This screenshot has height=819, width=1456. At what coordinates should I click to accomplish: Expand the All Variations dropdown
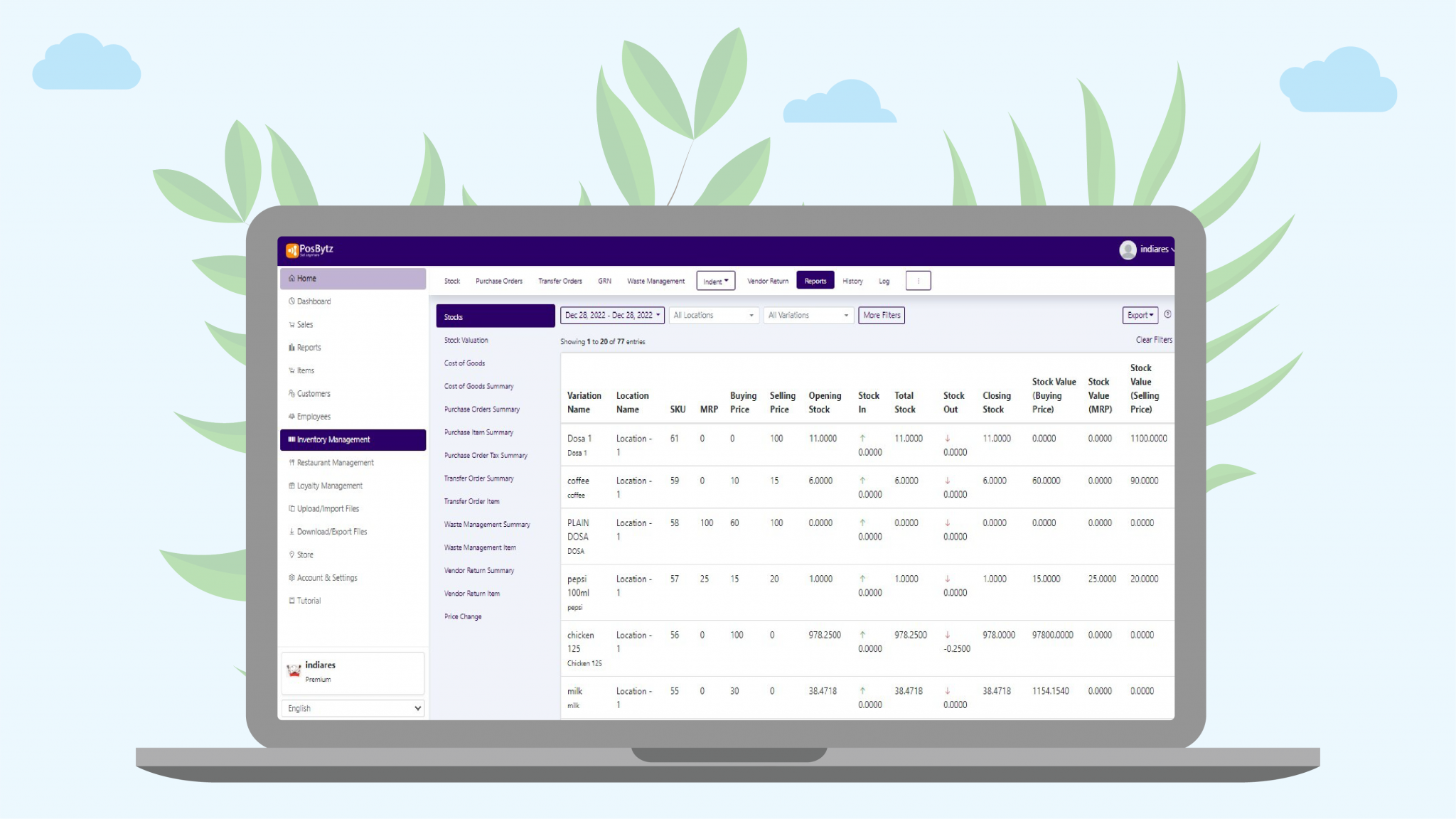tap(808, 315)
